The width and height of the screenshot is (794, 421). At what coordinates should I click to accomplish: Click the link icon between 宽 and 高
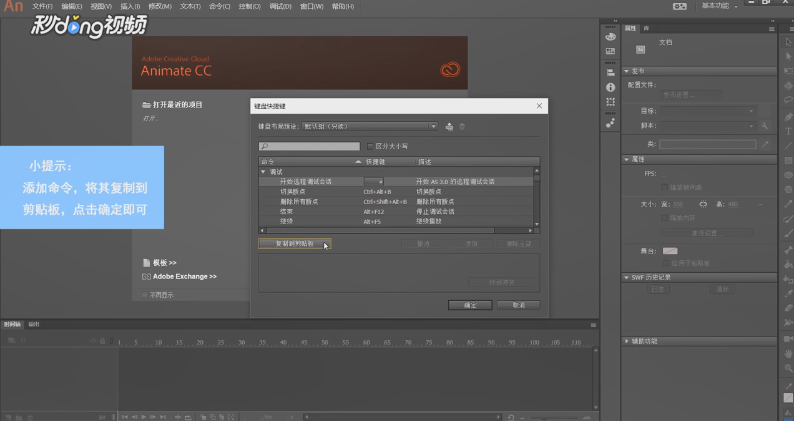pyautogui.click(x=703, y=204)
